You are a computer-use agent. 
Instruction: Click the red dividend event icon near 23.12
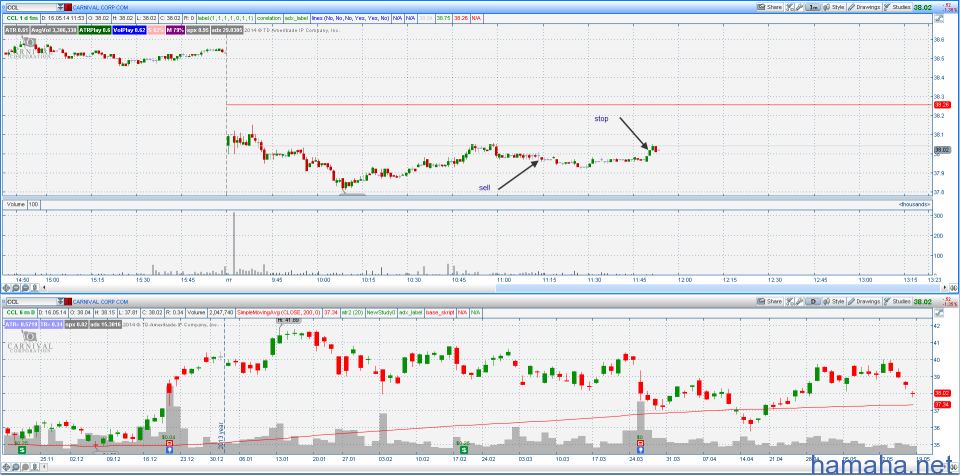pos(170,443)
